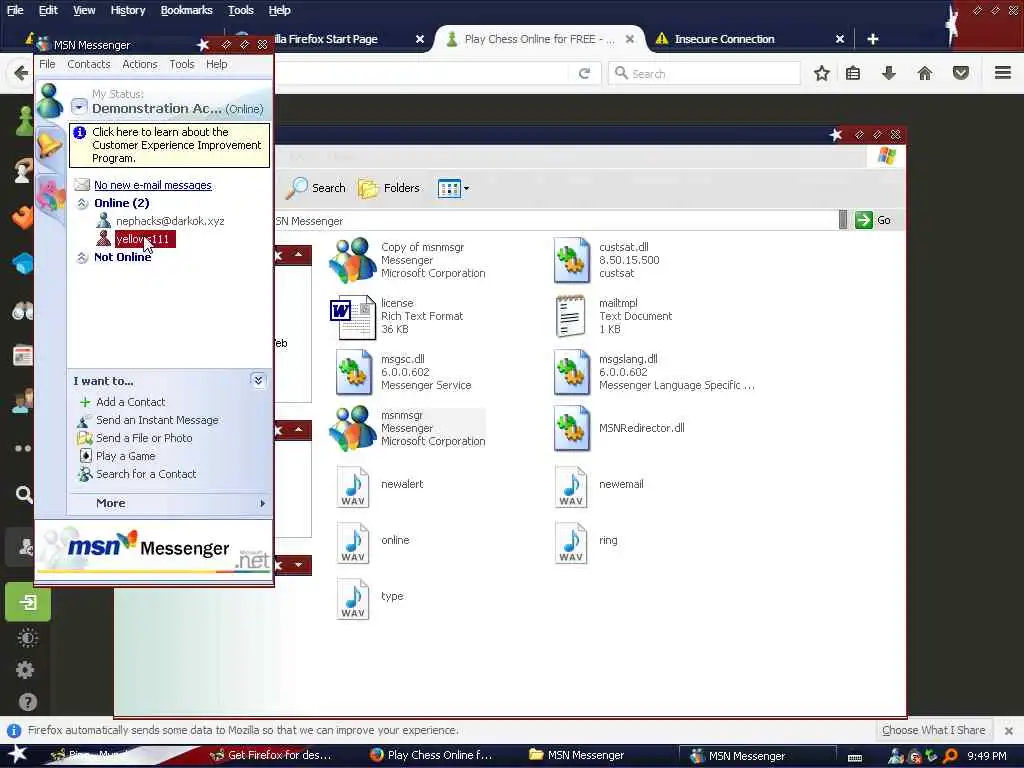Click the Go button beside address bar
The image size is (1024, 768).
pyautogui.click(x=873, y=220)
